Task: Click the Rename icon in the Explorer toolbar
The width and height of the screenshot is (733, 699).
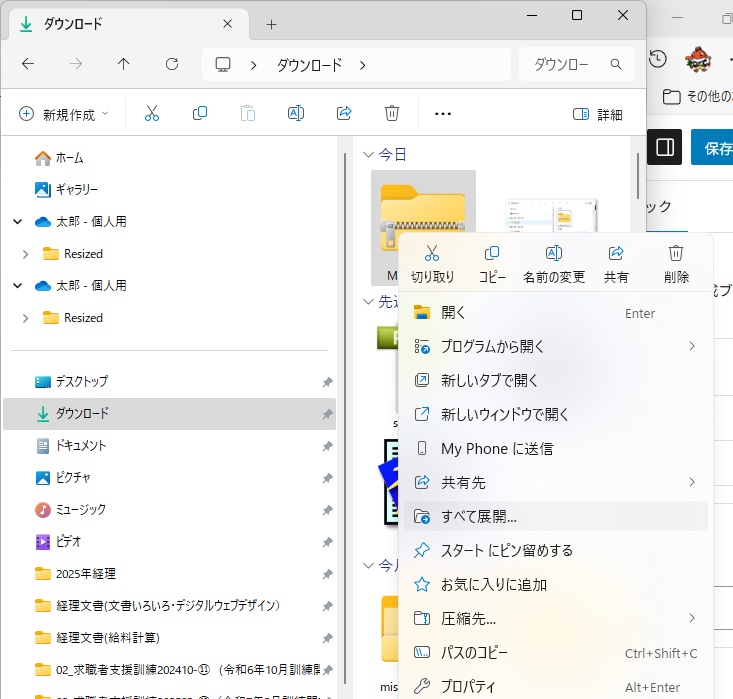Action: (296, 114)
